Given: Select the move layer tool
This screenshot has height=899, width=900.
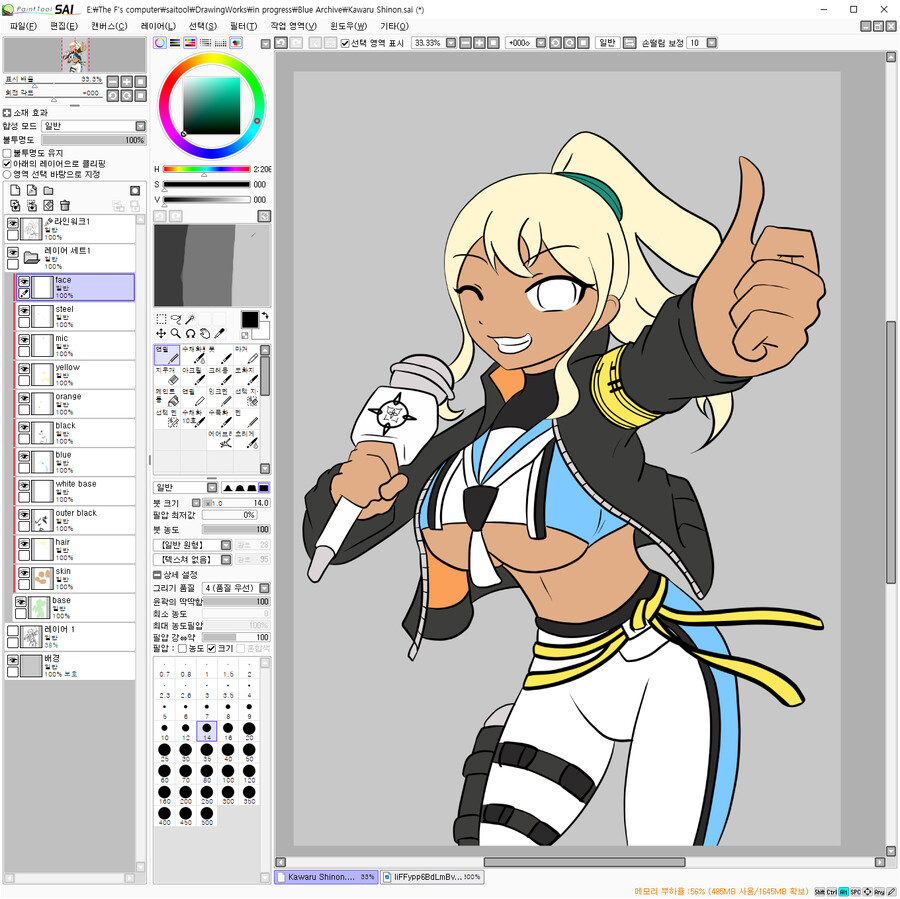Looking at the screenshot, I should pyautogui.click(x=161, y=333).
